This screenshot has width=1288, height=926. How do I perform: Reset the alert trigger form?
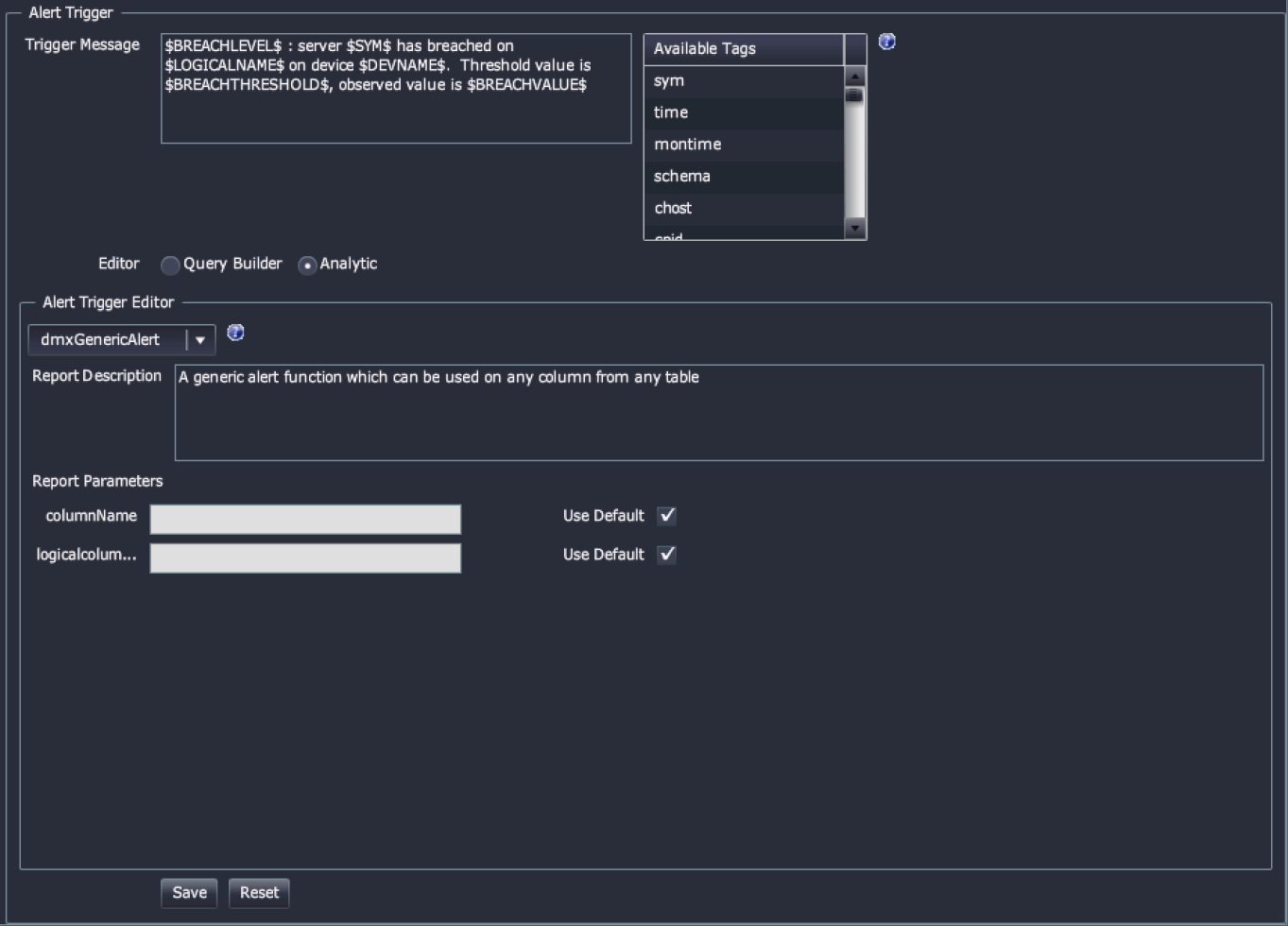coord(259,893)
